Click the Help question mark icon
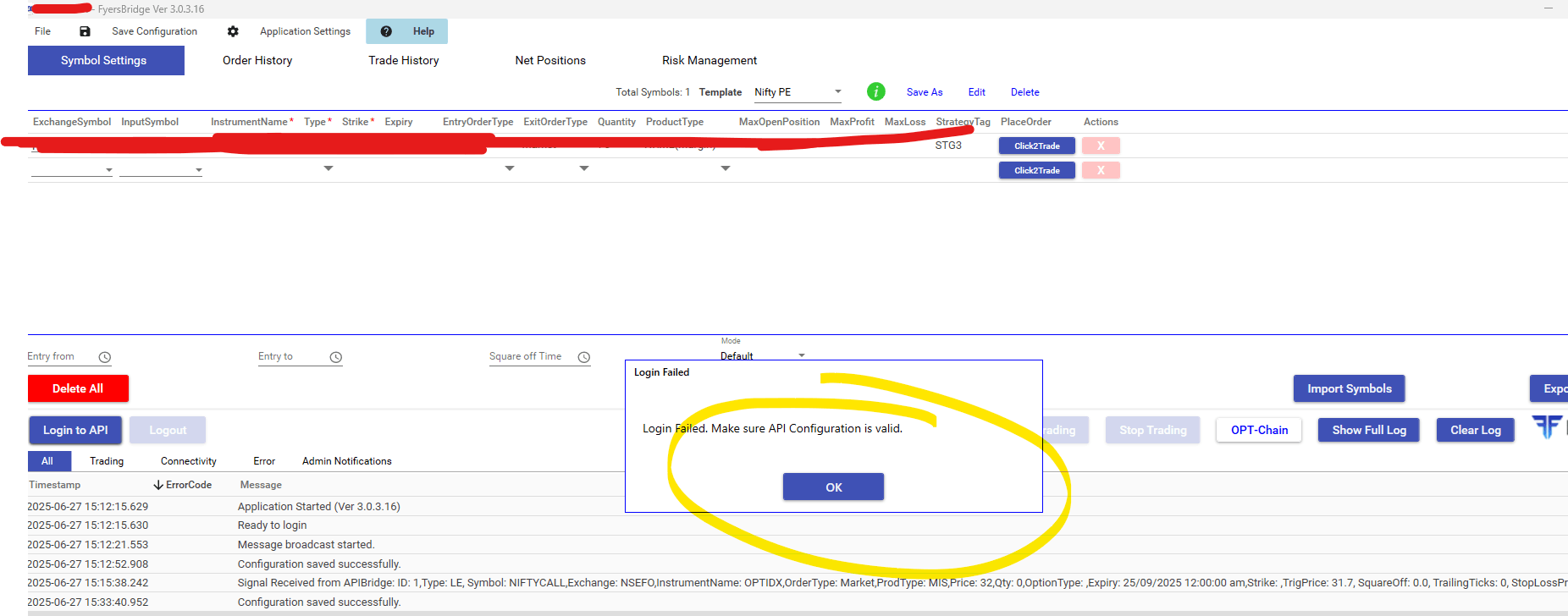This screenshot has height=616, width=1568. coord(386,31)
